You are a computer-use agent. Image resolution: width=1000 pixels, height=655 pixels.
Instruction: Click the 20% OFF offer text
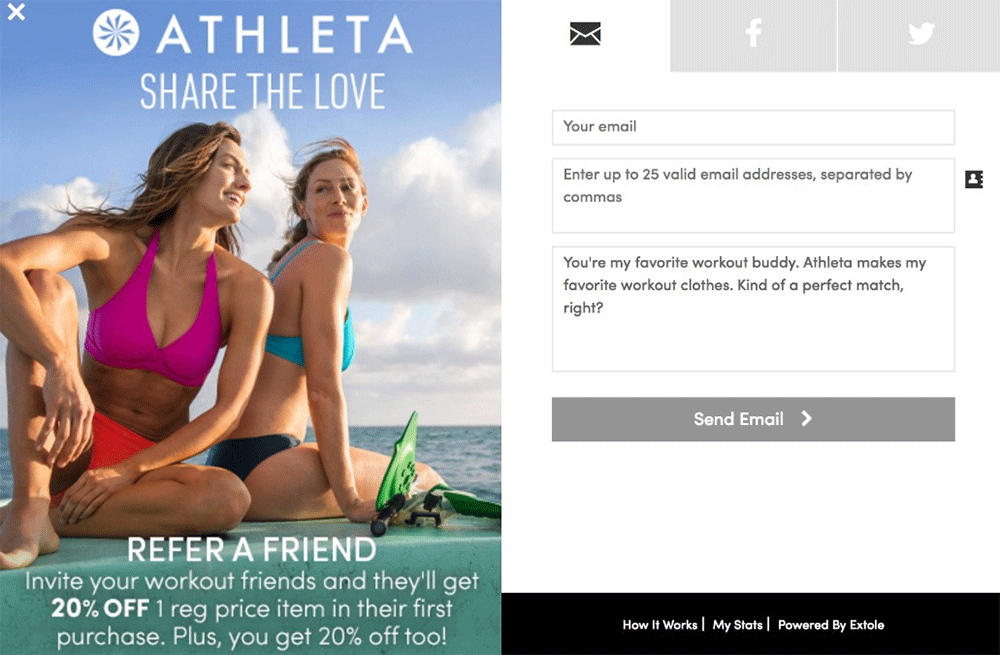(100, 608)
